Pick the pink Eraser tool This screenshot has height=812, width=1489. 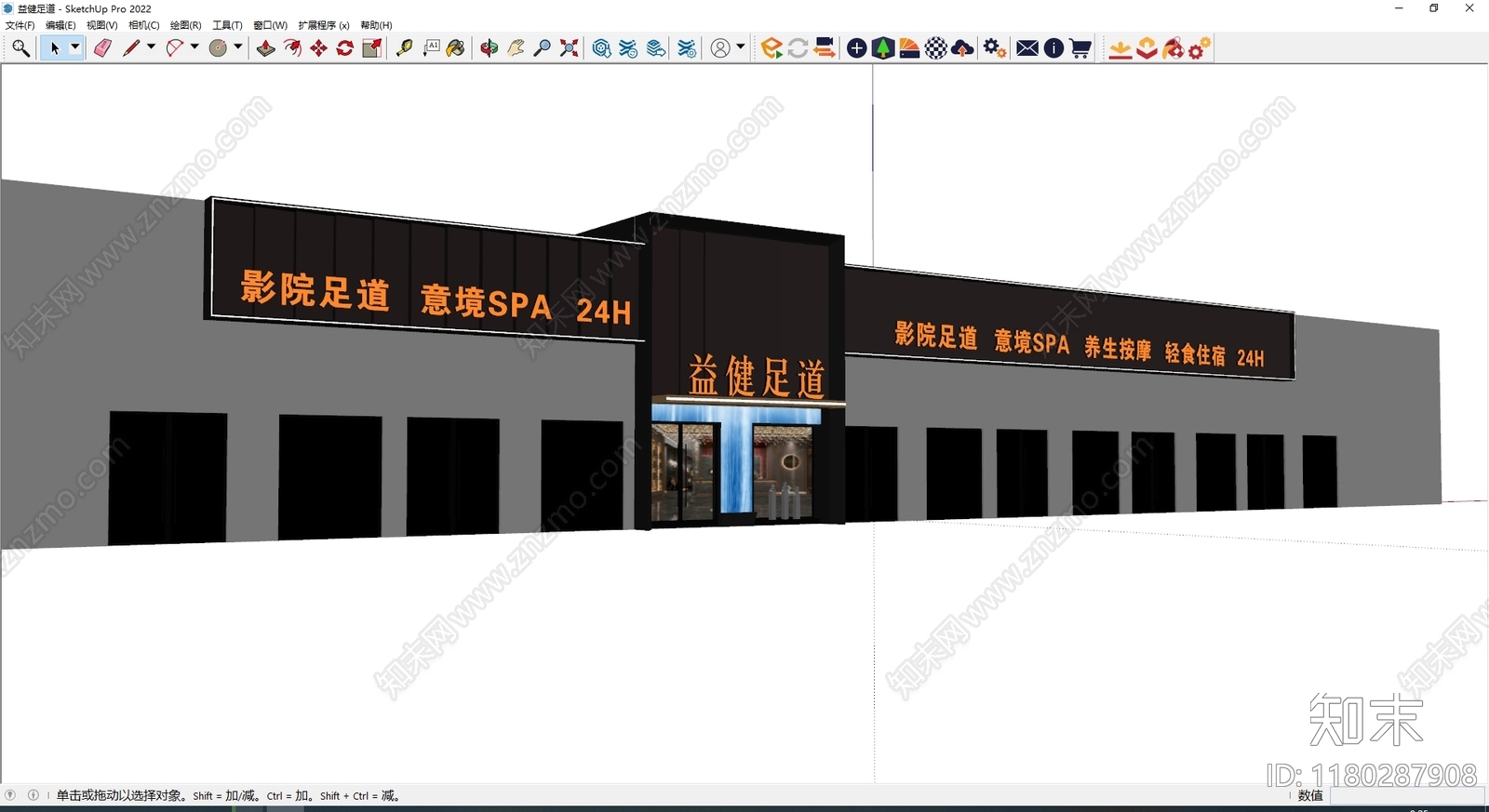click(x=102, y=48)
